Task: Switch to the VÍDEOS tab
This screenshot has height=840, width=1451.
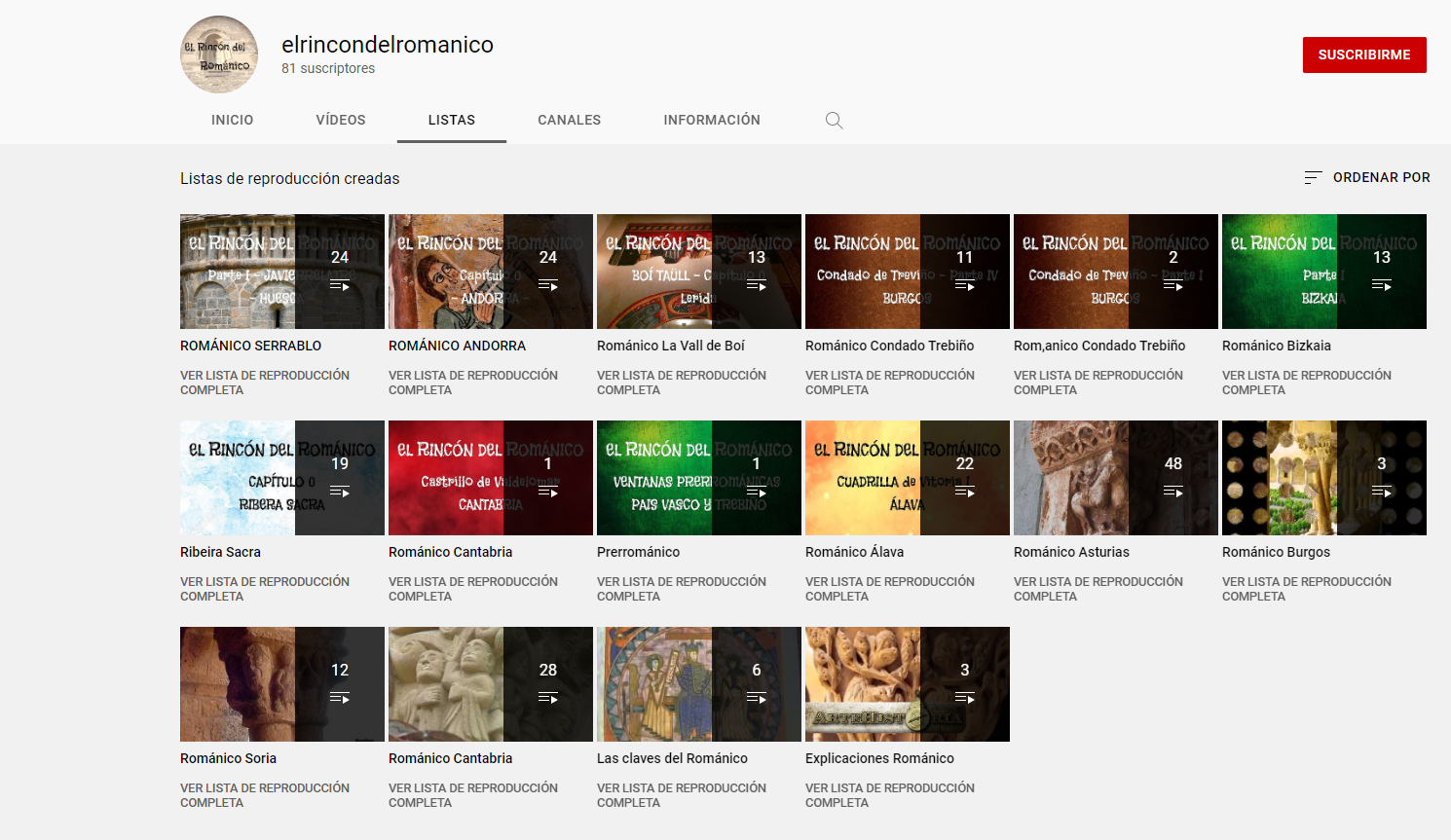Action: point(341,120)
